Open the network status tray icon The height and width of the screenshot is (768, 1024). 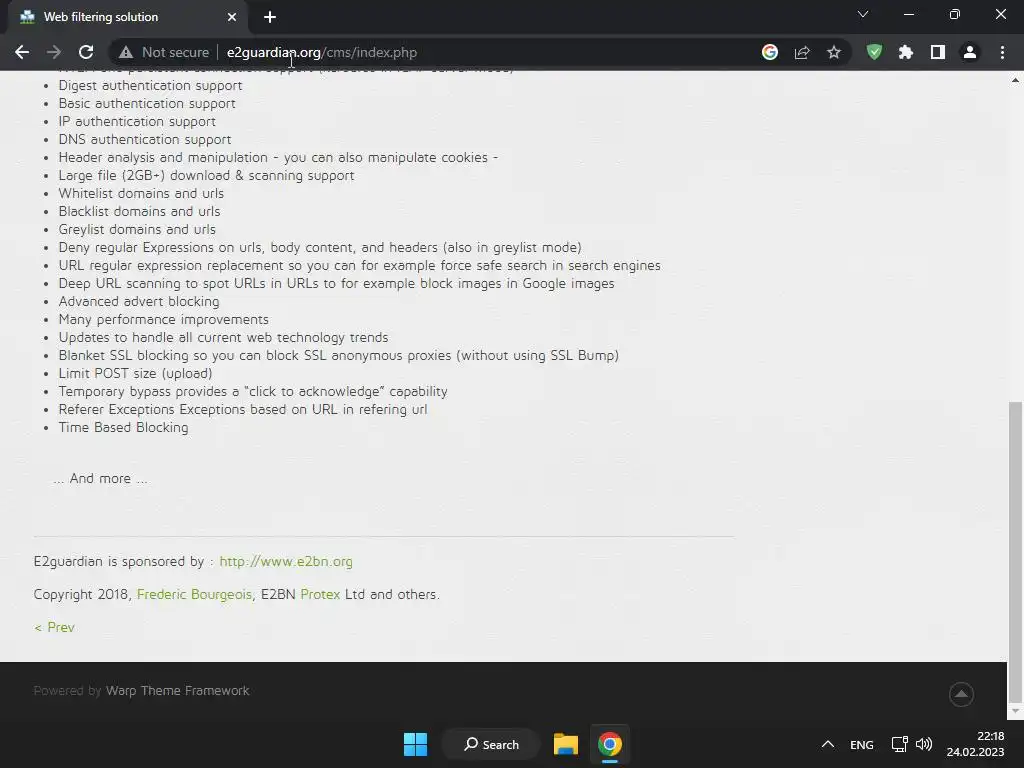click(x=899, y=744)
